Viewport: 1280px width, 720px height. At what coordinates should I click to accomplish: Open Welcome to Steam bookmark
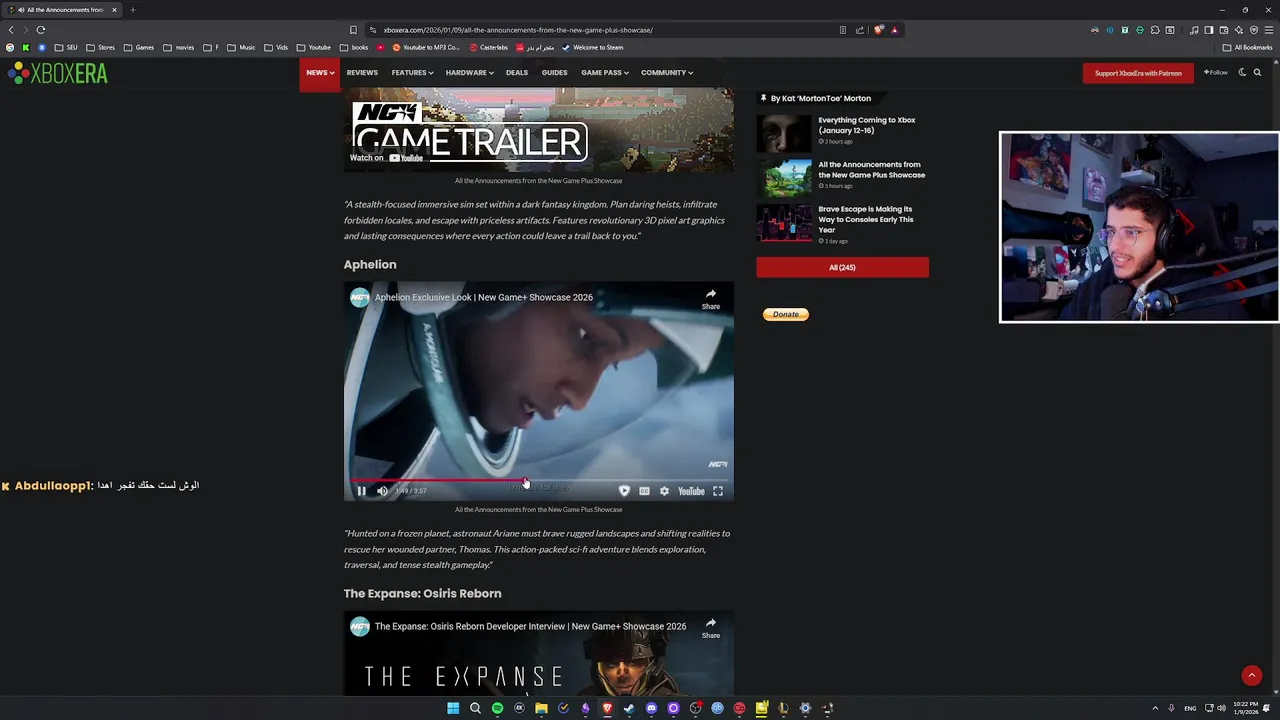coord(592,47)
